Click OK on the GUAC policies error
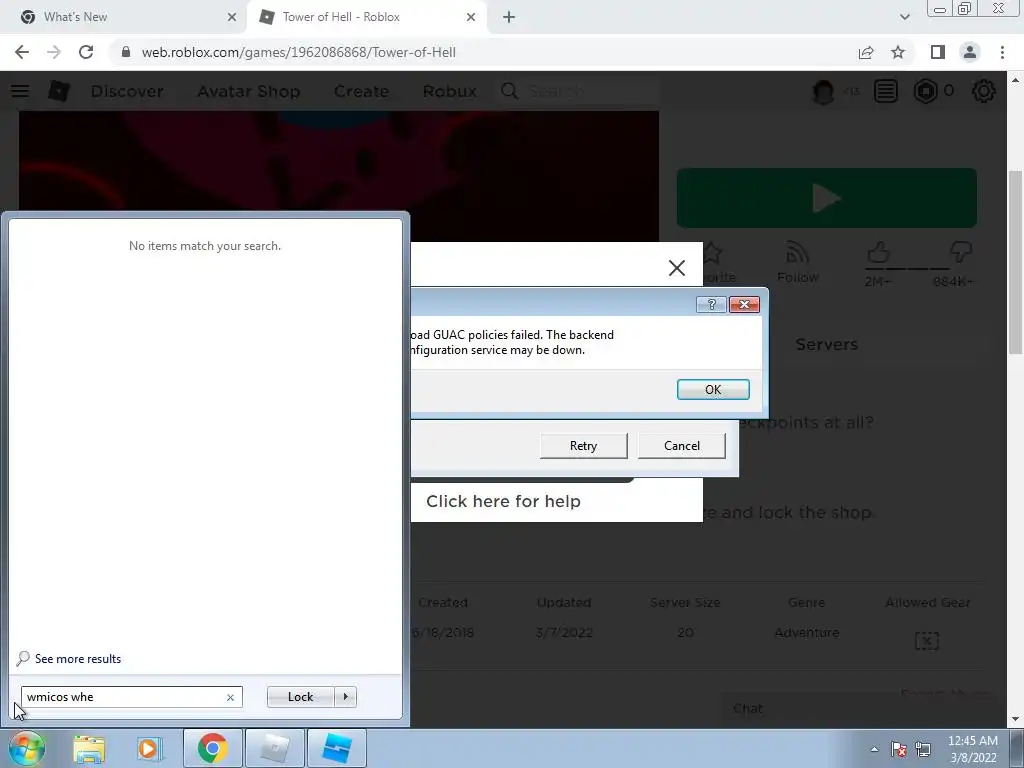This screenshot has width=1024, height=768. (713, 389)
